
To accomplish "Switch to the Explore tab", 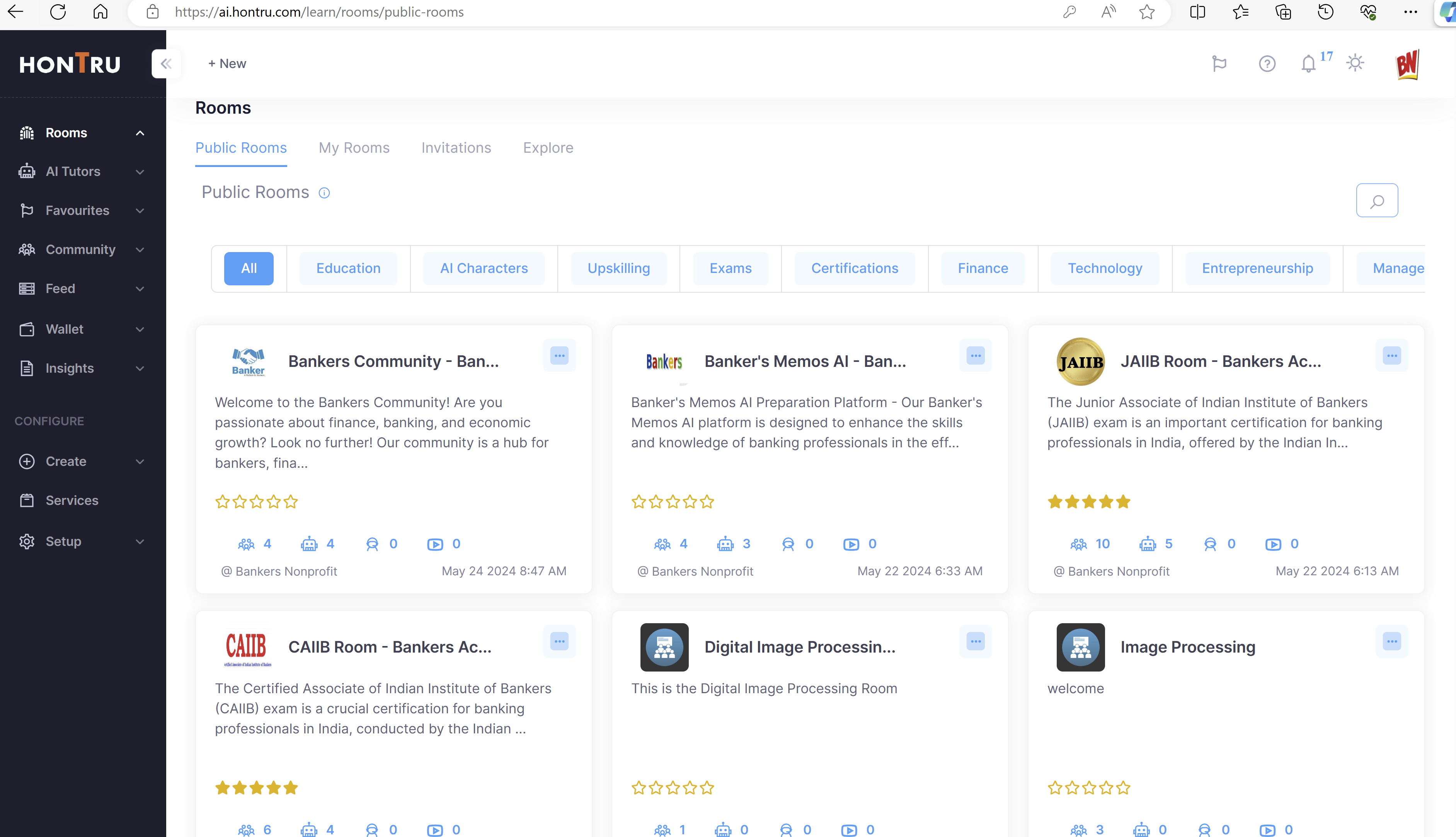I will 548,148.
